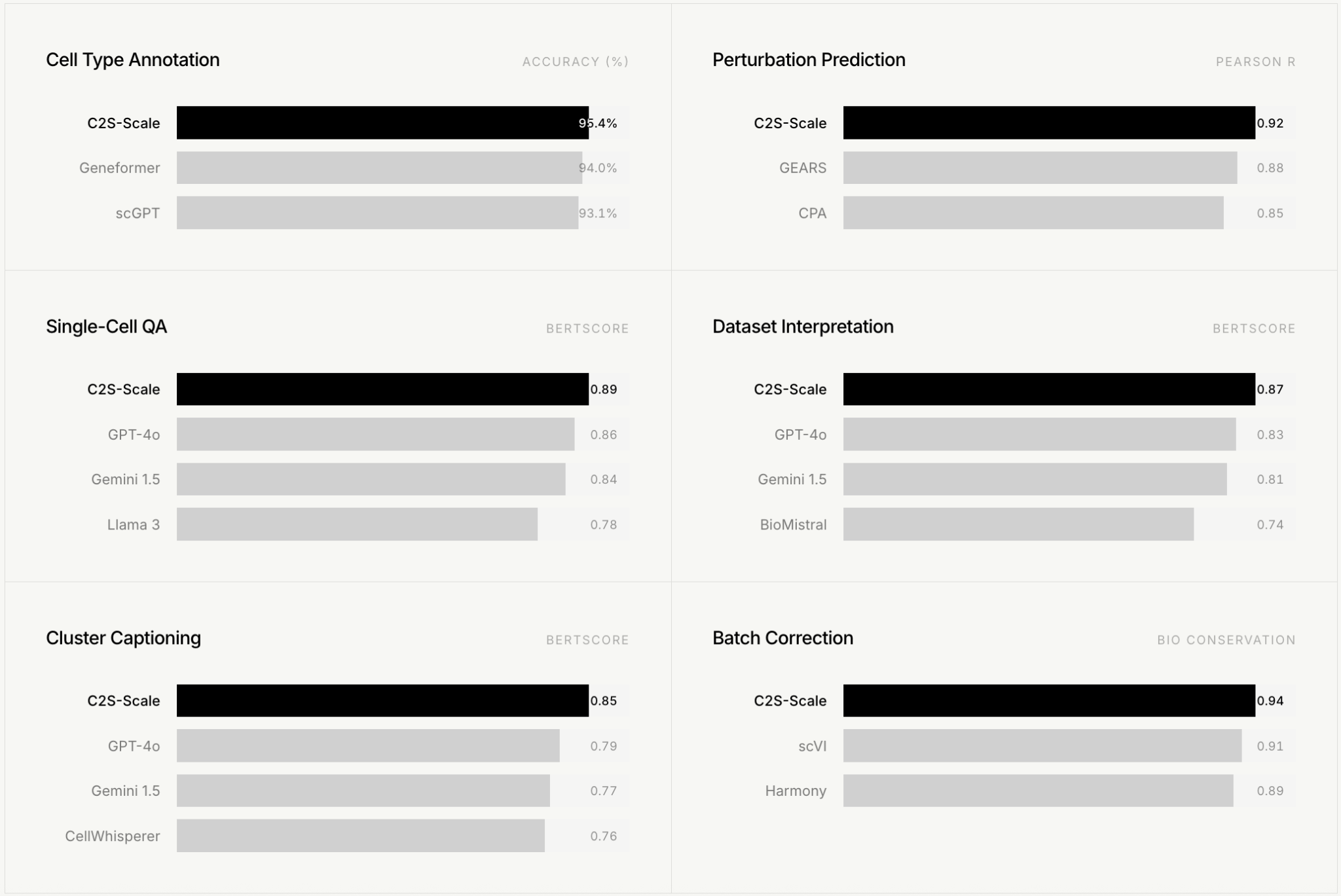Select the scVI bar in Batch Correction

click(x=1042, y=746)
